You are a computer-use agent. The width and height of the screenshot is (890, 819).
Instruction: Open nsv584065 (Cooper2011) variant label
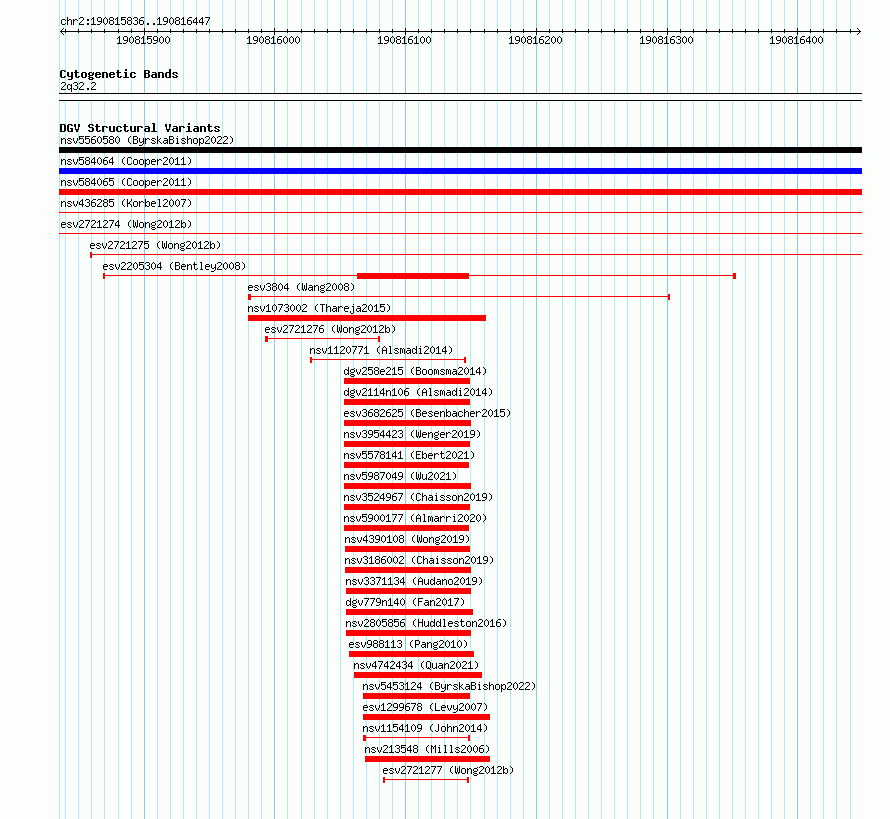pyautogui.click(x=126, y=182)
